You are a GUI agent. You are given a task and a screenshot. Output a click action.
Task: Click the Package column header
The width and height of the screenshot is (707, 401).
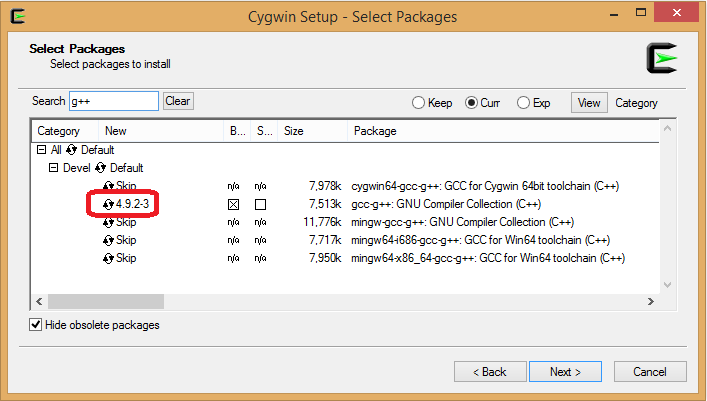(x=375, y=131)
